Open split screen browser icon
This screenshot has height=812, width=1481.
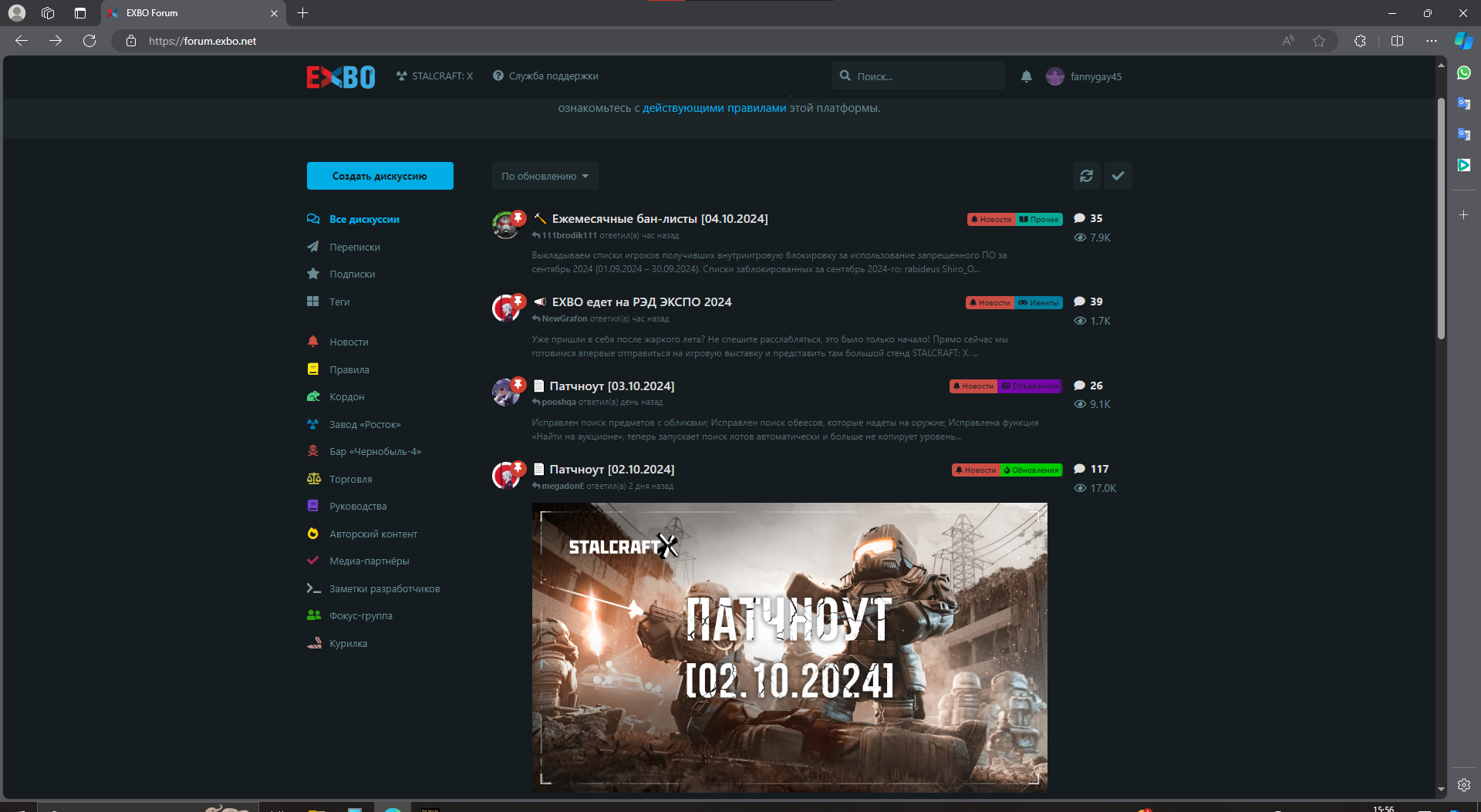click(x=1397, y=41)
